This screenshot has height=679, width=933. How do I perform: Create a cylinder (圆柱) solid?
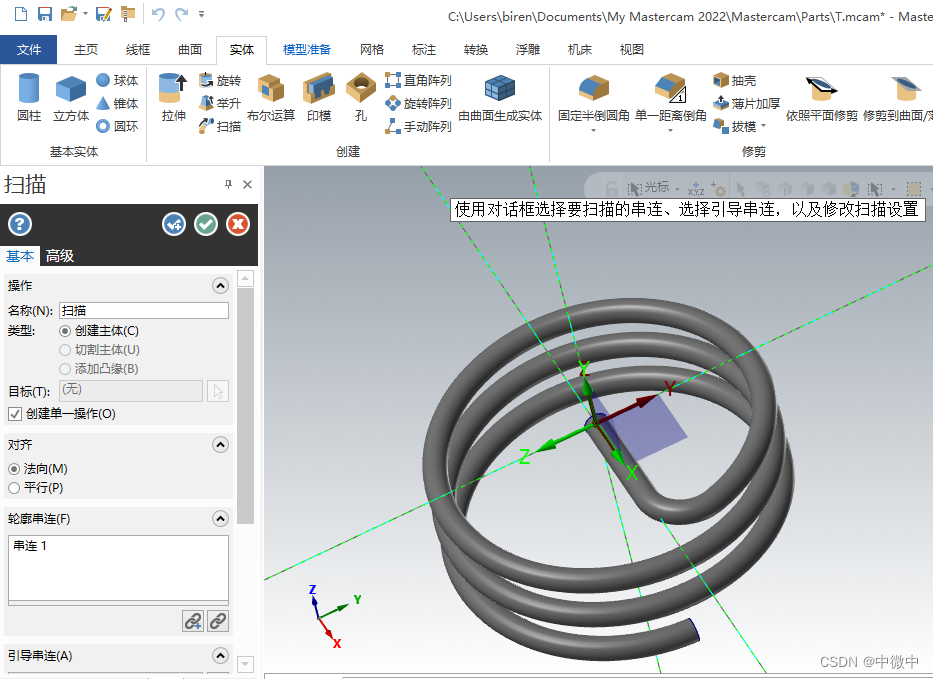click(x=29, y=97)
